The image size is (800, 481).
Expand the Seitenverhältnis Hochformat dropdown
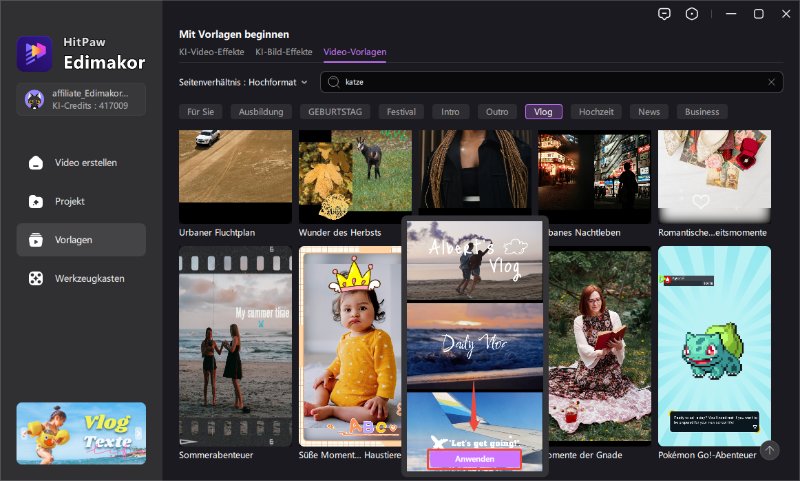pos(244,82)
